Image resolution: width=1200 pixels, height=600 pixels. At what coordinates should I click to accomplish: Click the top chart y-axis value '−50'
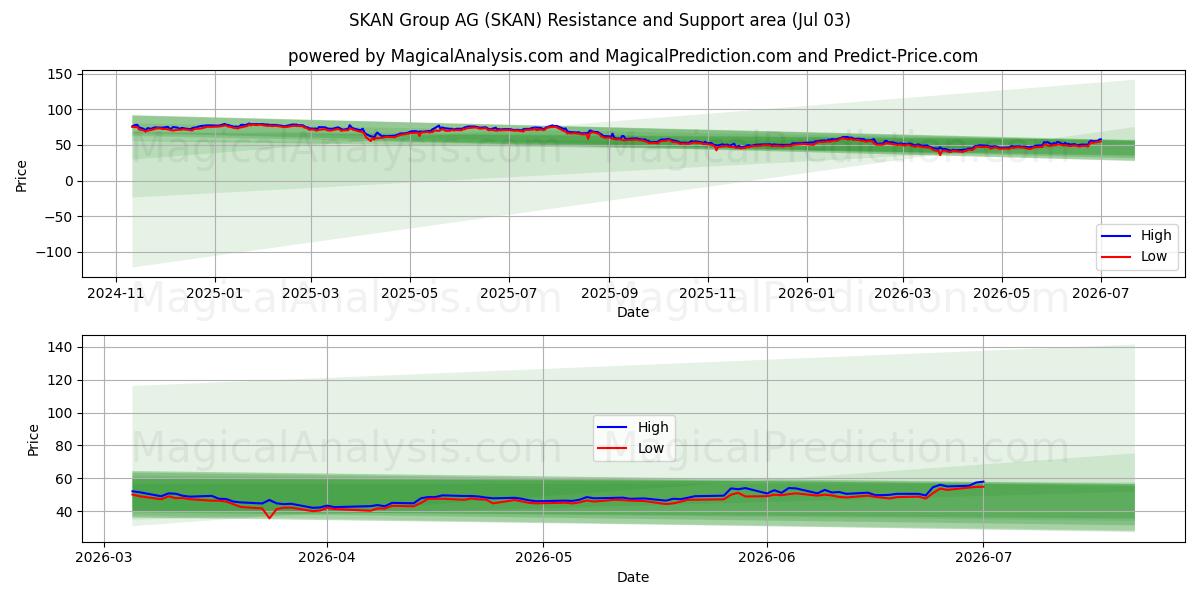point(60,217)
